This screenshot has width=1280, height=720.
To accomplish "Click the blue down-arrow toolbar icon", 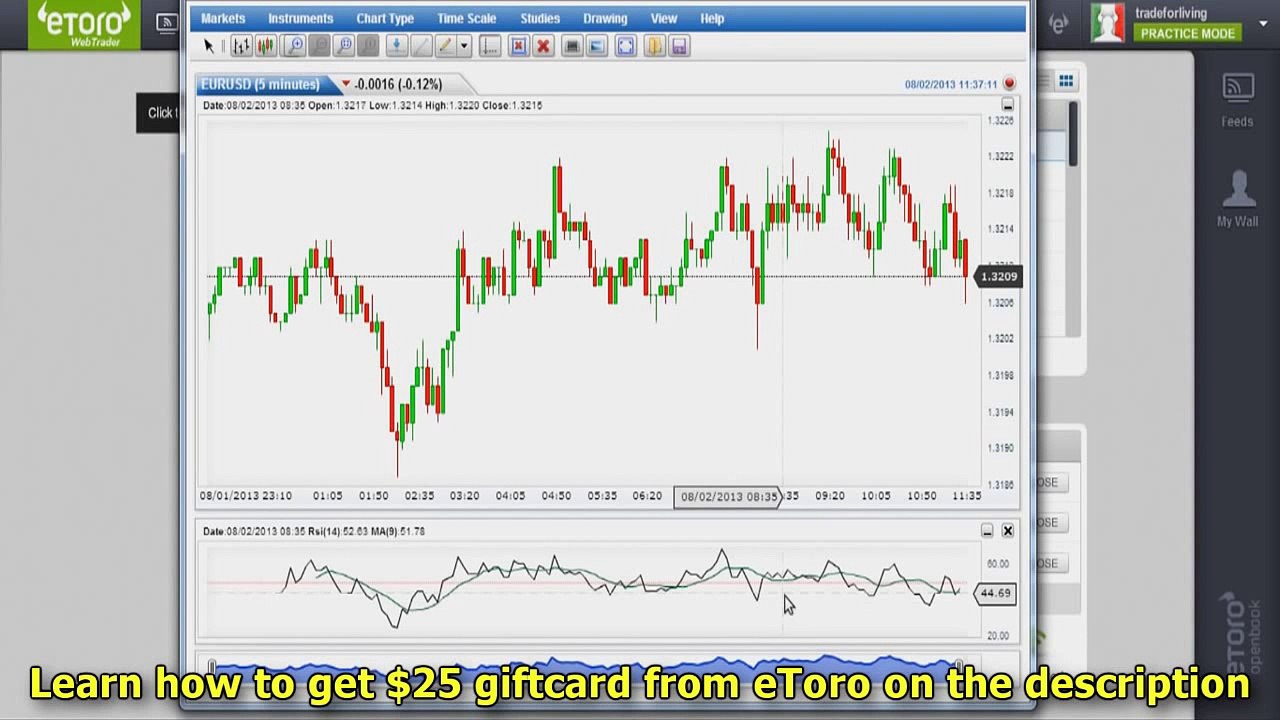I will point(396,46).
